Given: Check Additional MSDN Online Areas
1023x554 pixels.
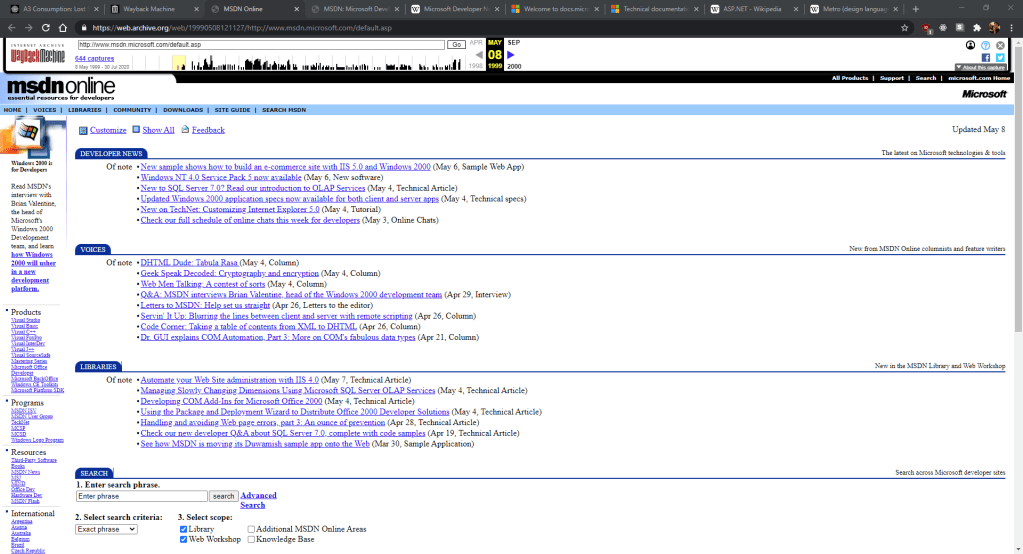Looking at the screenshot, I should (251, 528).
